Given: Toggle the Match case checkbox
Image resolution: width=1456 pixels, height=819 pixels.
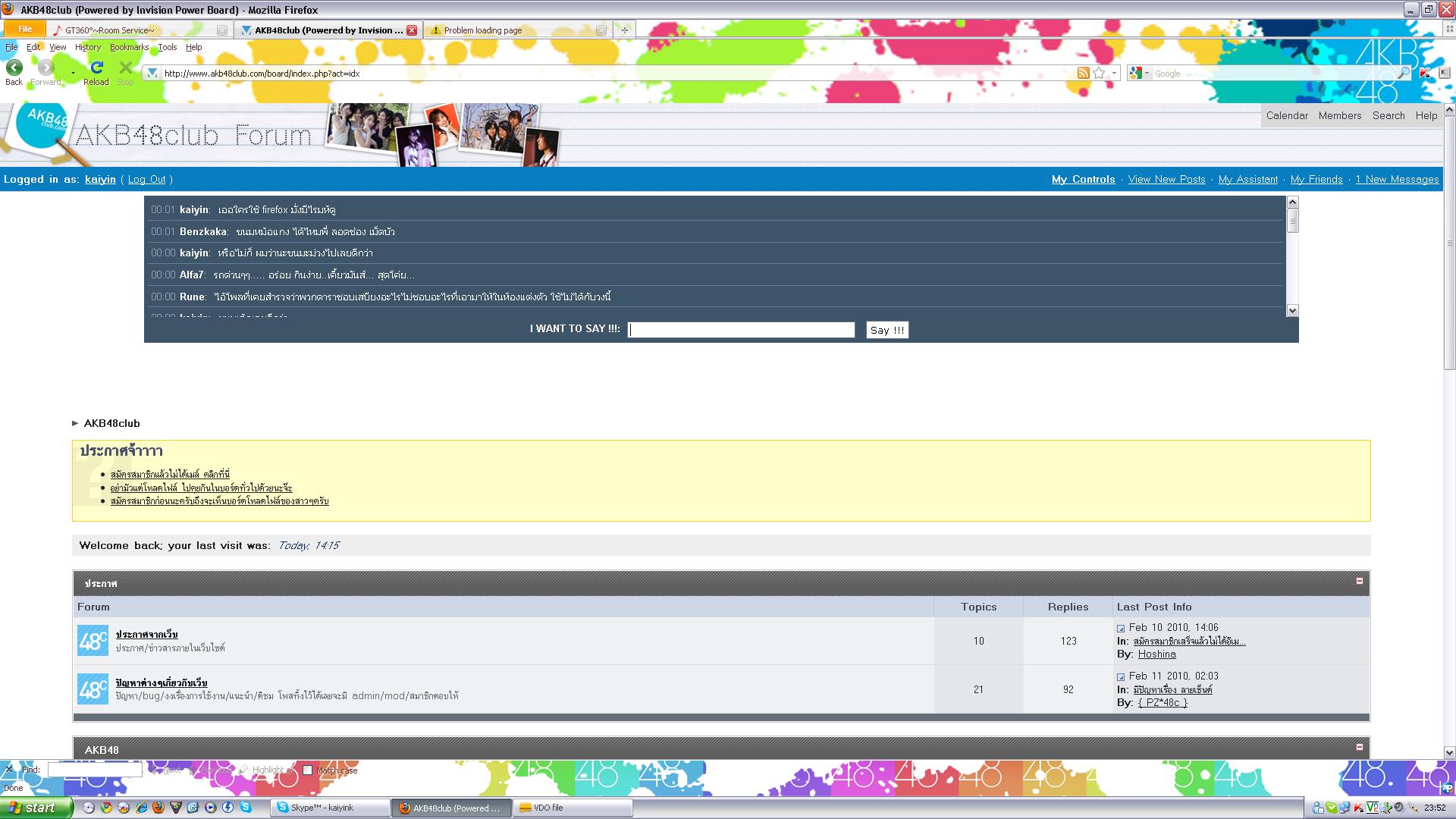Looking at the screenshot, I should (307, 770).
